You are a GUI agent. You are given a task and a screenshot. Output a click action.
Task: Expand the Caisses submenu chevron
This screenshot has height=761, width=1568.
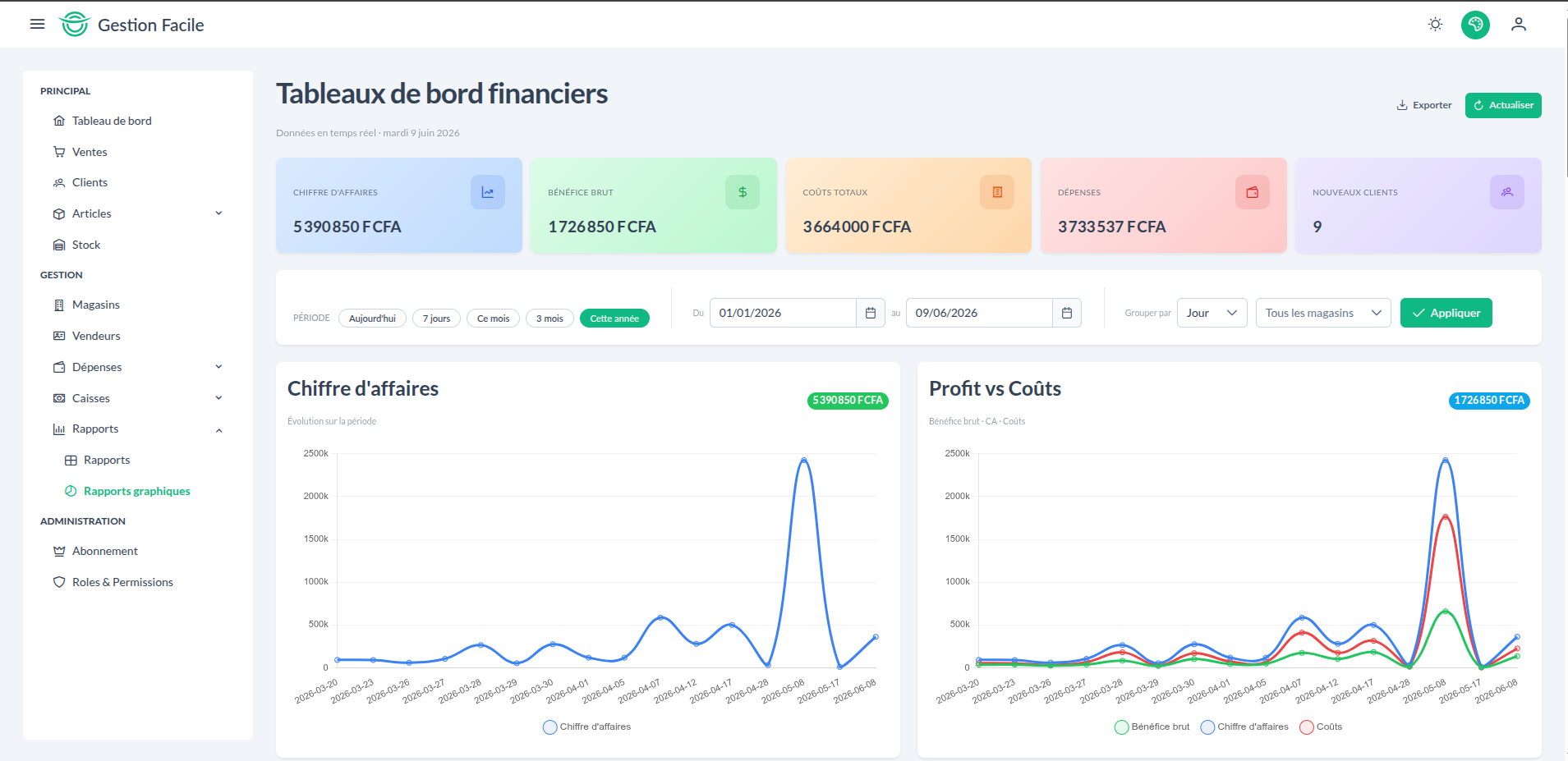[218, 398]
